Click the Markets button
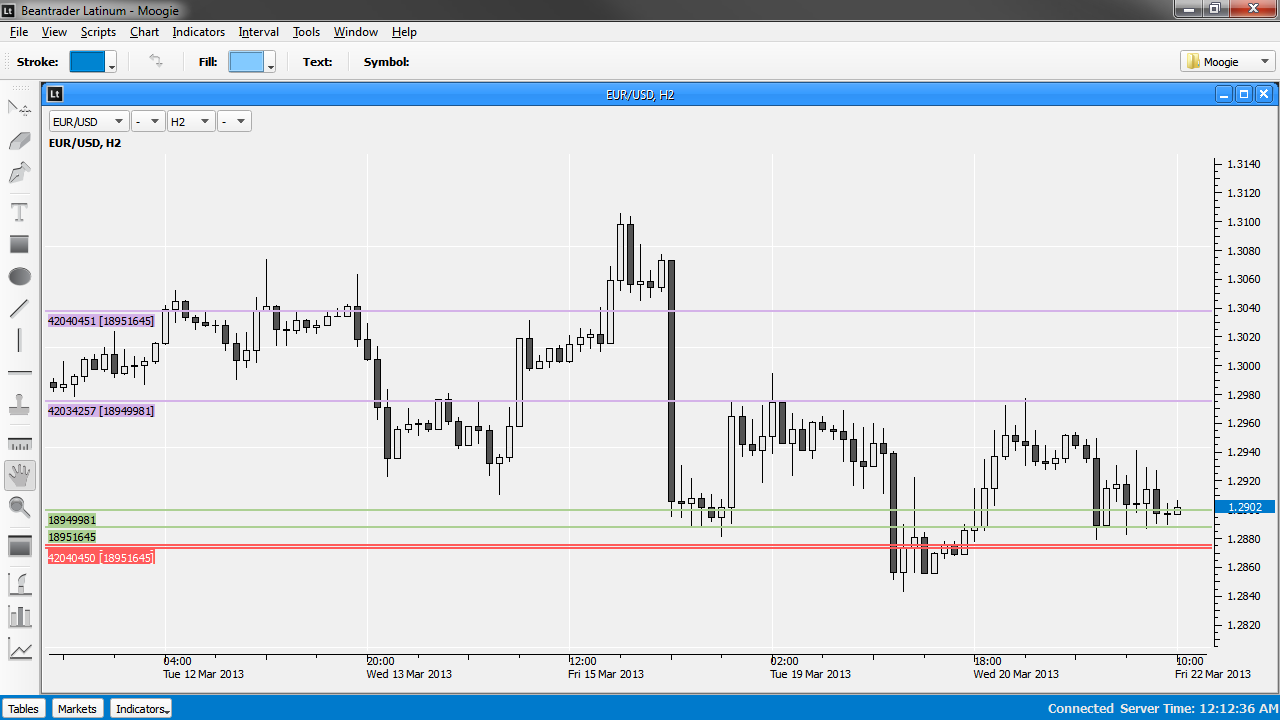The image size is (1280, 720). (77, 708)
